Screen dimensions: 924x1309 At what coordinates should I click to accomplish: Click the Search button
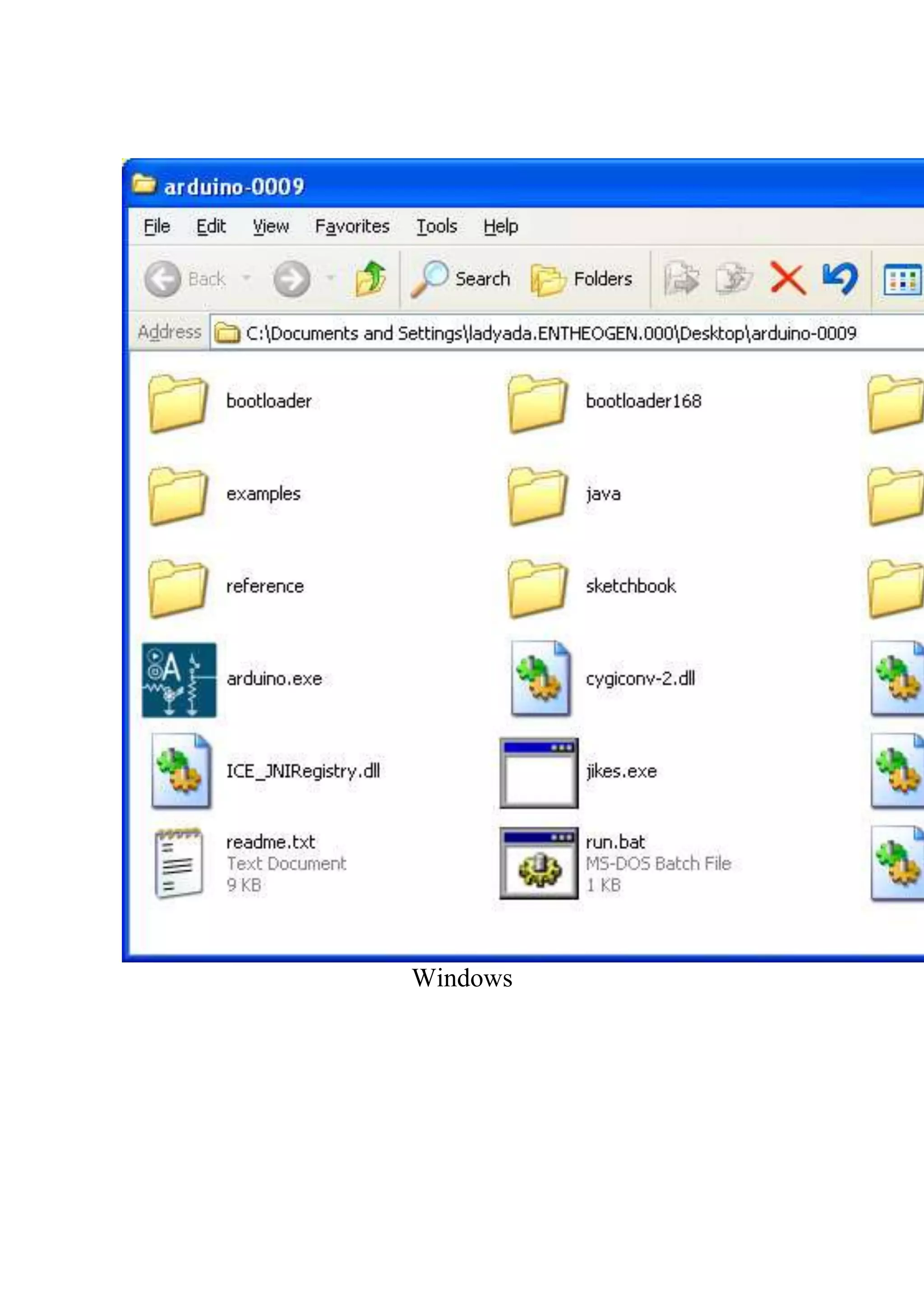(x=461, y=279)
